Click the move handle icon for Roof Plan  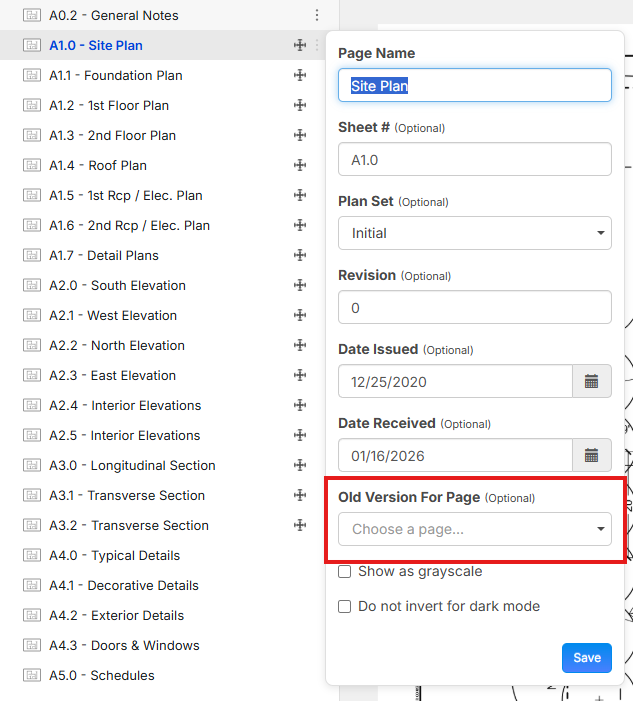click(299, 166)
